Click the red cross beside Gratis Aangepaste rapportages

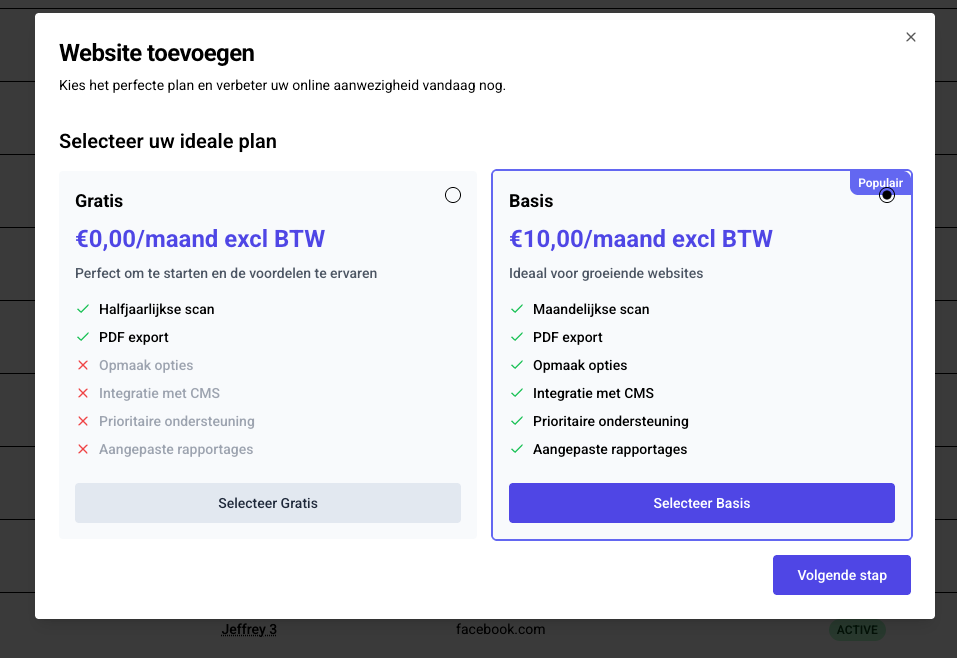tap(83, 449)
